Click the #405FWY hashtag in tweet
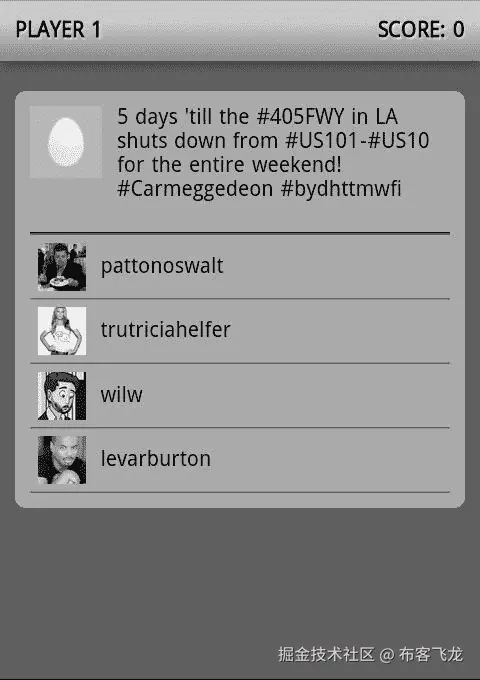Viewport: 480px width, 680px height. click(x=300, y=116)
